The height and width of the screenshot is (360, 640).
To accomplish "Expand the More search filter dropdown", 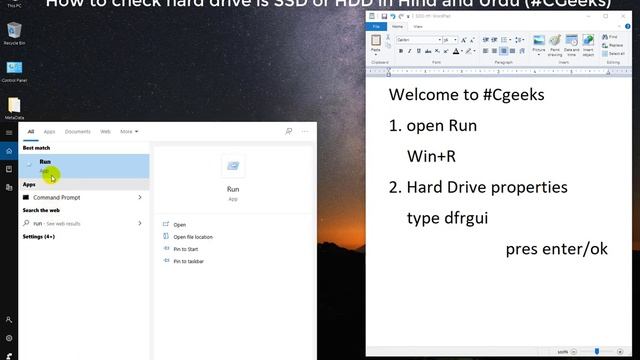I will point(129,131).
